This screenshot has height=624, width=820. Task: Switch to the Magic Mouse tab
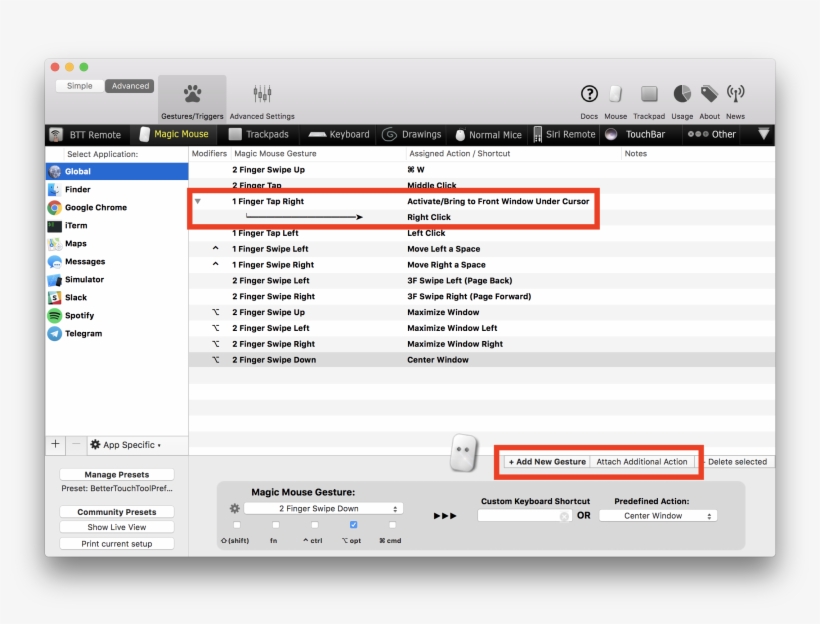pos(175,134)
